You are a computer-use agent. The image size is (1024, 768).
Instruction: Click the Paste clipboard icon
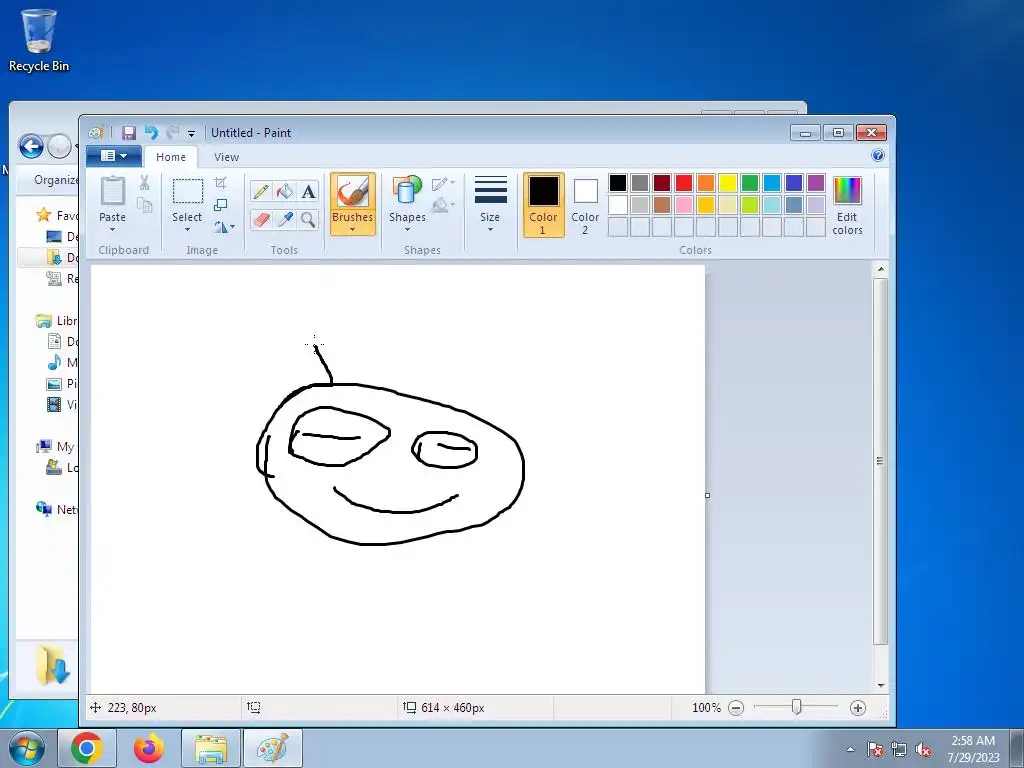click(112, 191)
